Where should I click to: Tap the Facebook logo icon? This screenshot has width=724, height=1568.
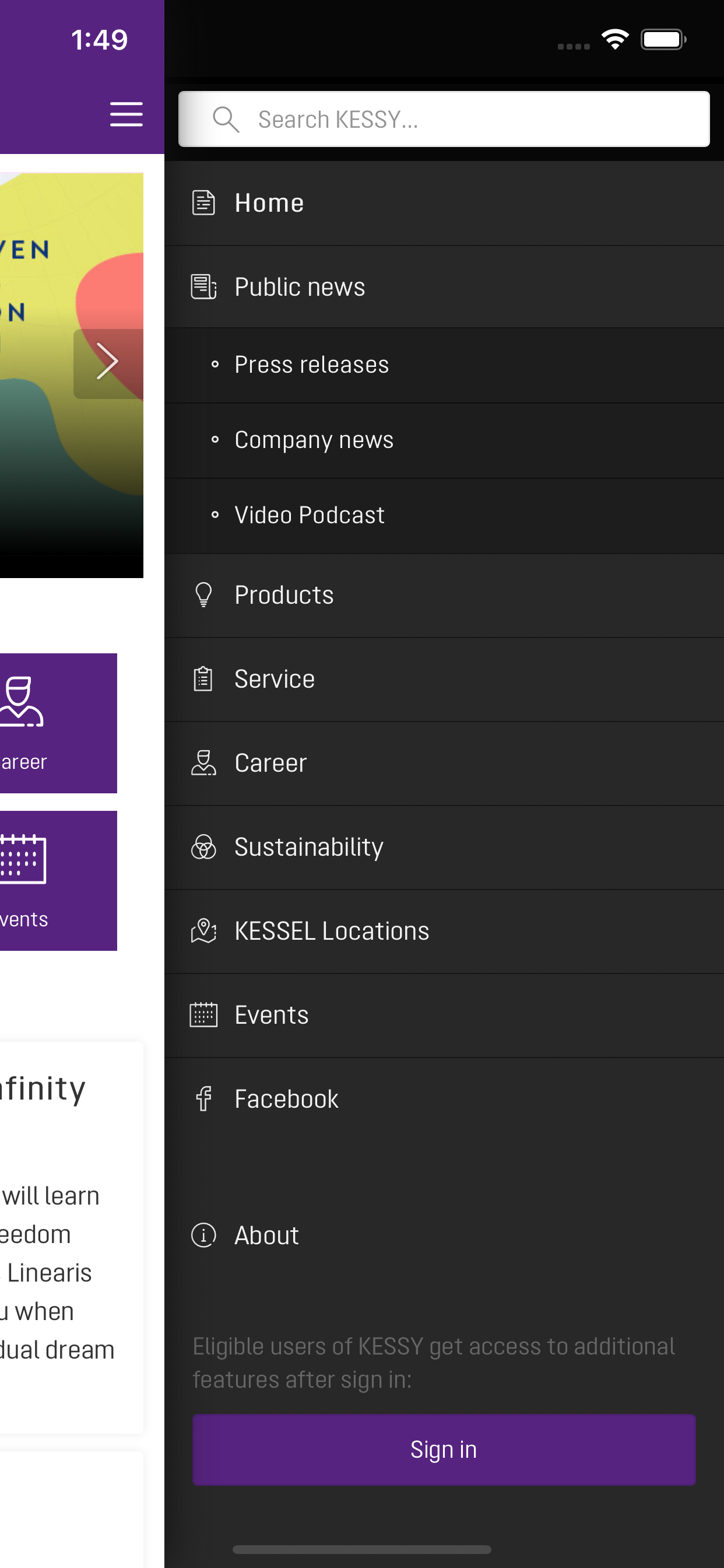pos(203,1098)
